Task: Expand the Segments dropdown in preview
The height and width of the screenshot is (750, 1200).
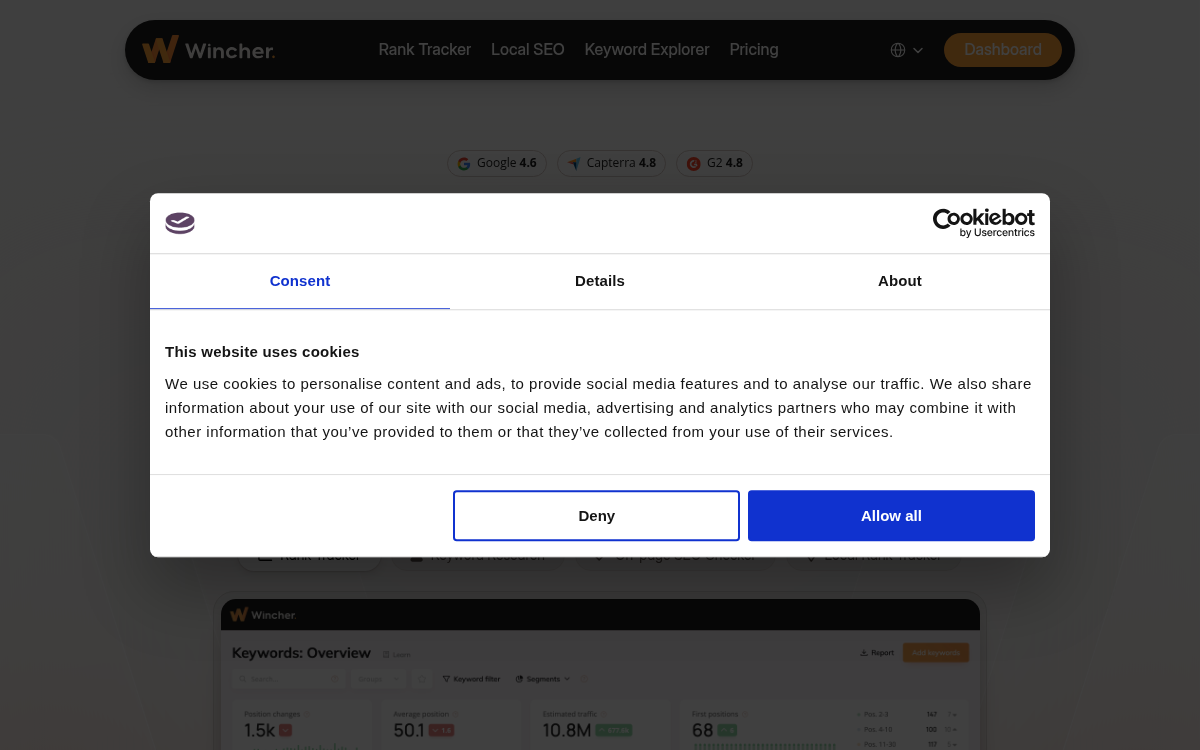Action: pos(543,679)
